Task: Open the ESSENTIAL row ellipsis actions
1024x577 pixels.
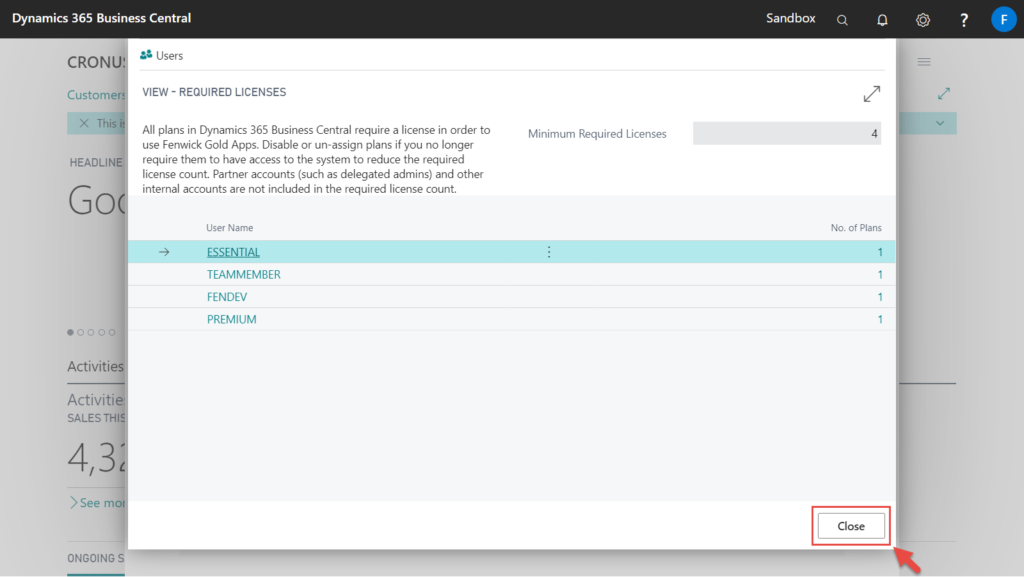Action: point(548,252)
